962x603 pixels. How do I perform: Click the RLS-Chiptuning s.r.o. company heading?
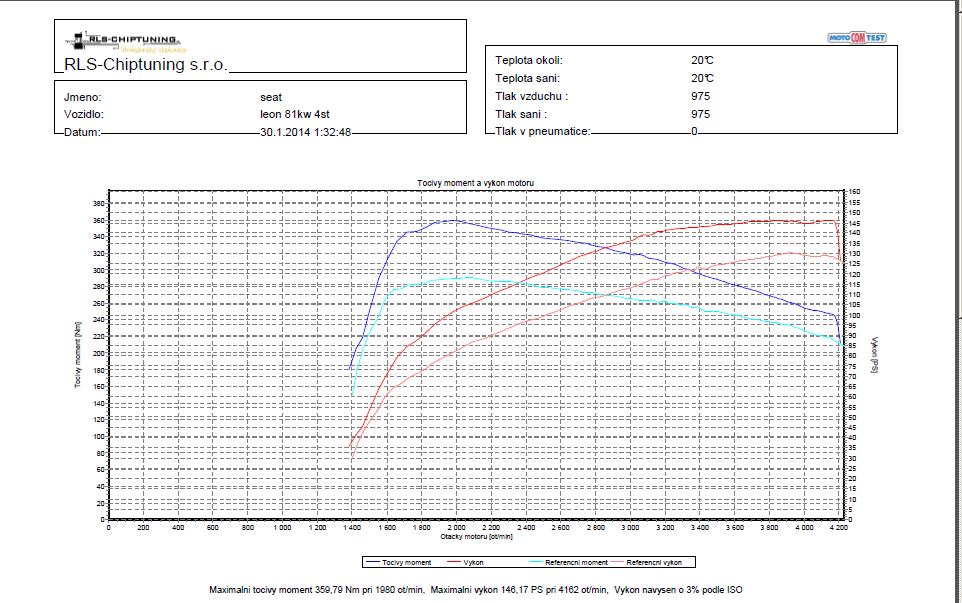(x=146, y=65)
